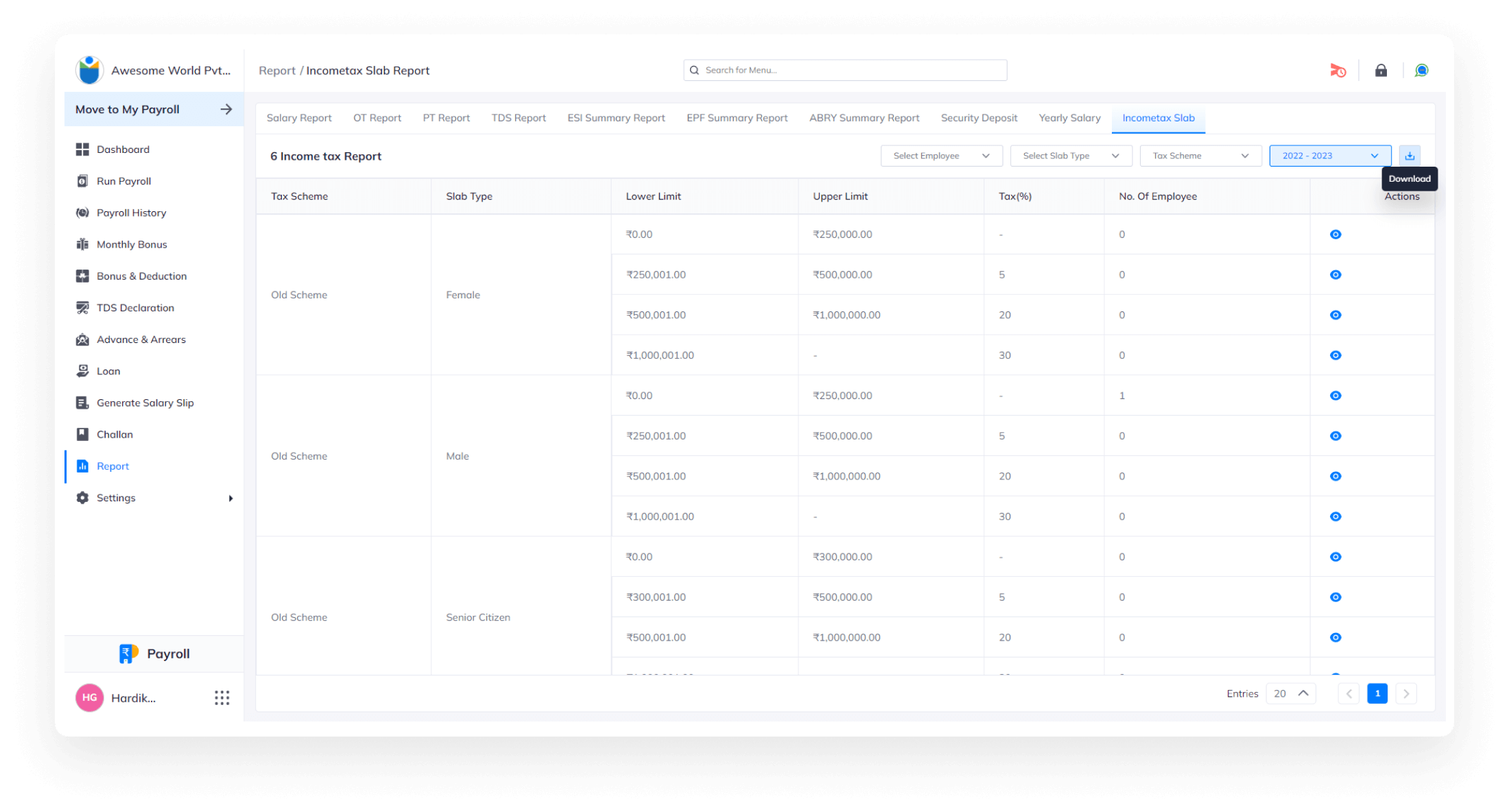Click the Payroll History sidebar icon

point(82,212)
